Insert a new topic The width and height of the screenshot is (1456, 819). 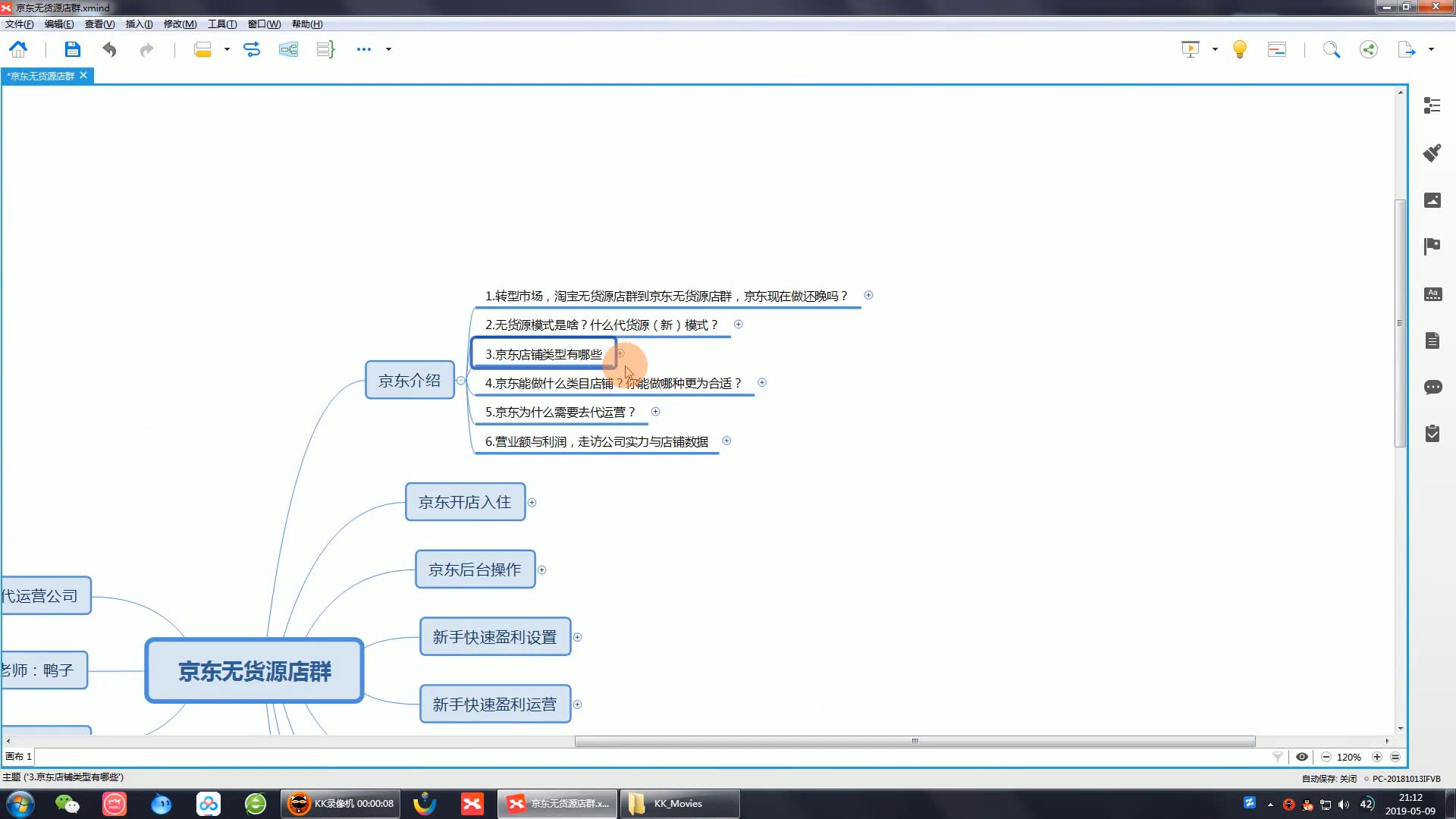(202, 49)
